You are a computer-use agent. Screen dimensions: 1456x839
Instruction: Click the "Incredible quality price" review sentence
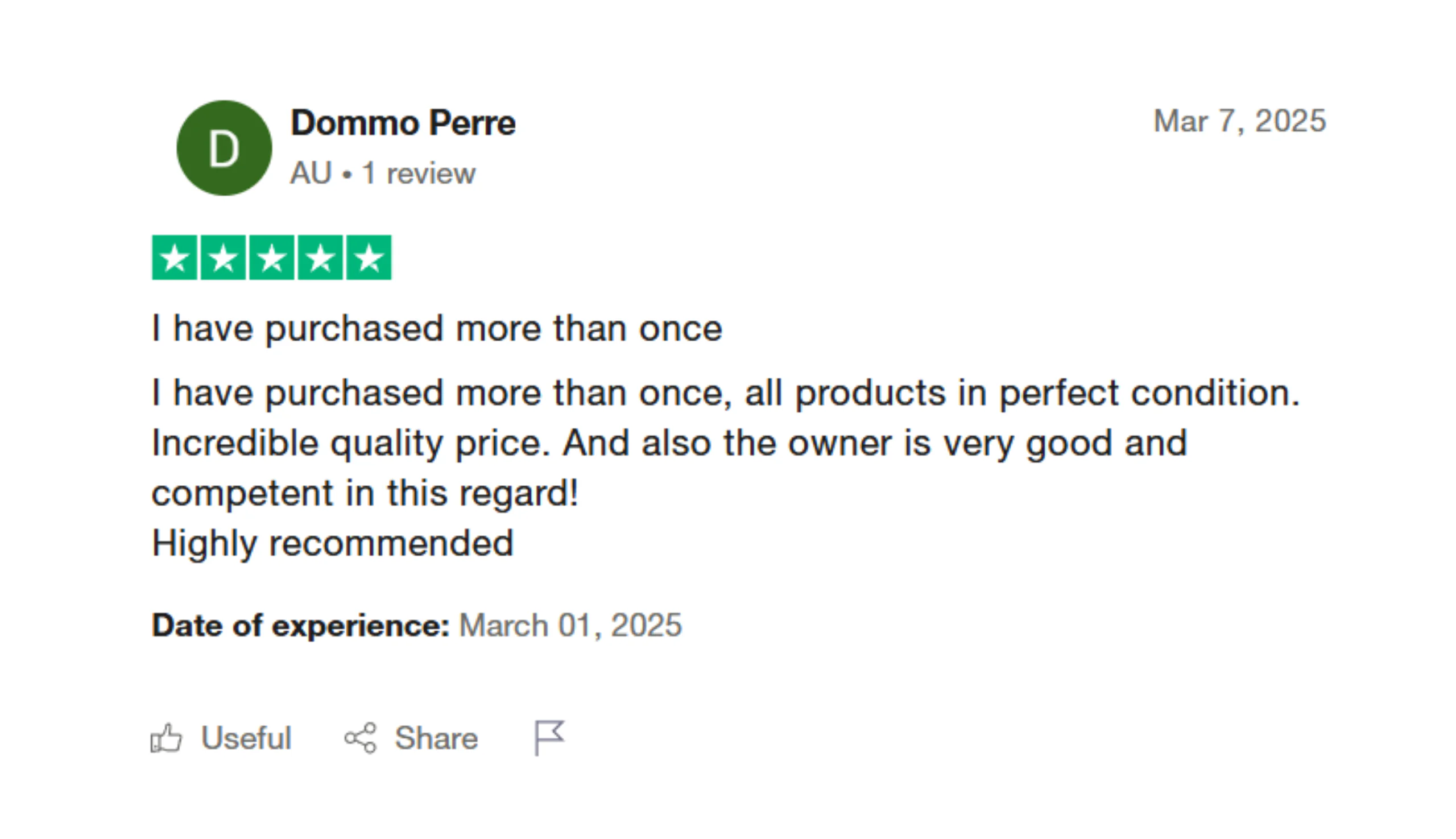point(350,443)
